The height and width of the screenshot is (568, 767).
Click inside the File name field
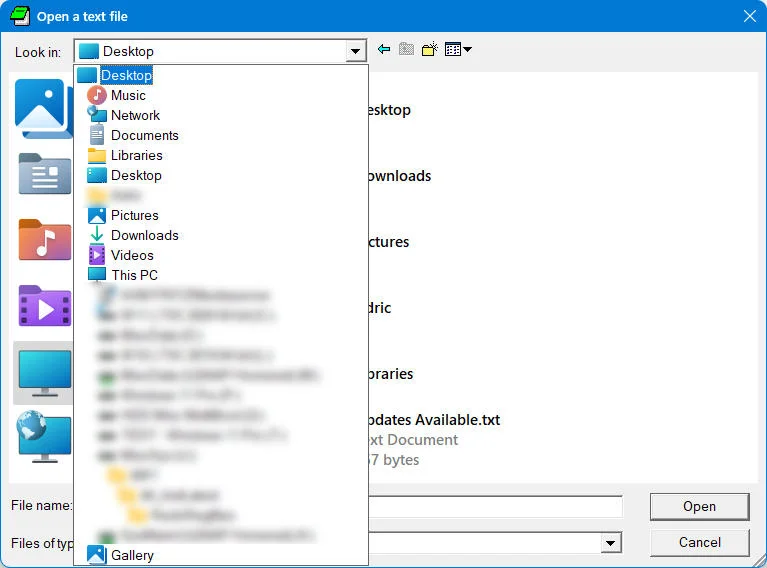[495, 506]
